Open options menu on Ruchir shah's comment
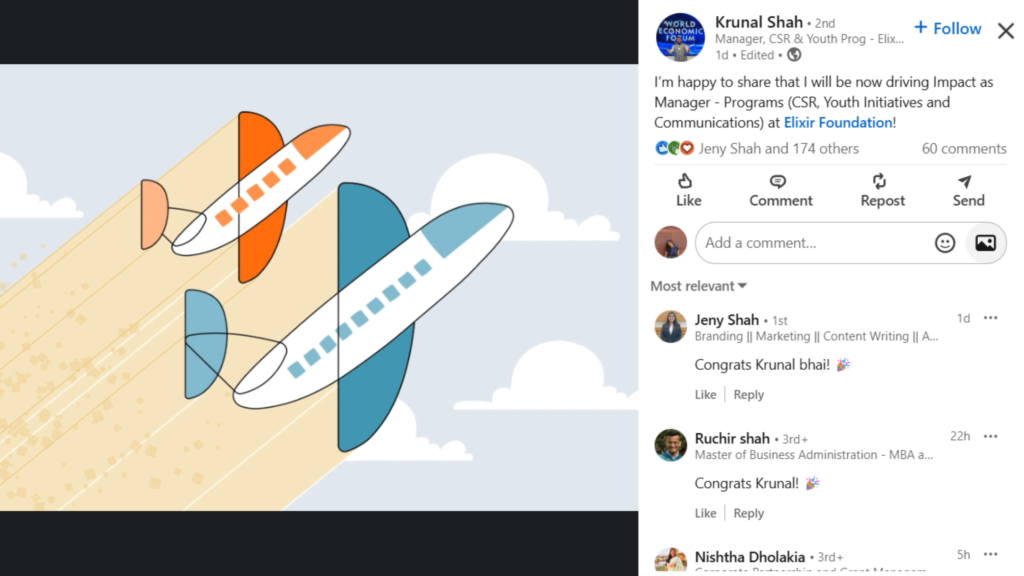The image size is (1024, 576). click(990, 436)
